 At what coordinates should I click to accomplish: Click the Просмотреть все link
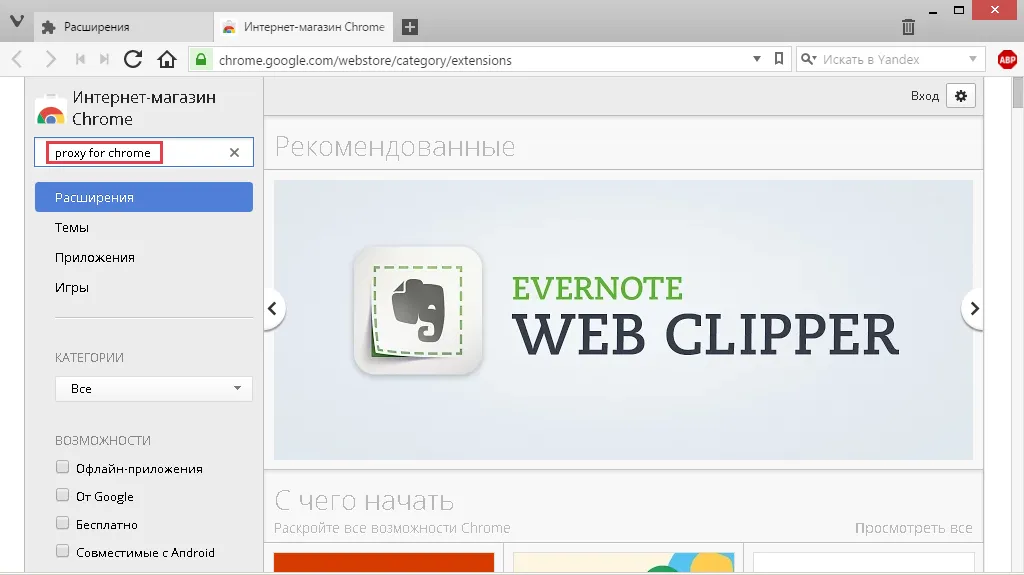tap(914, 528)
